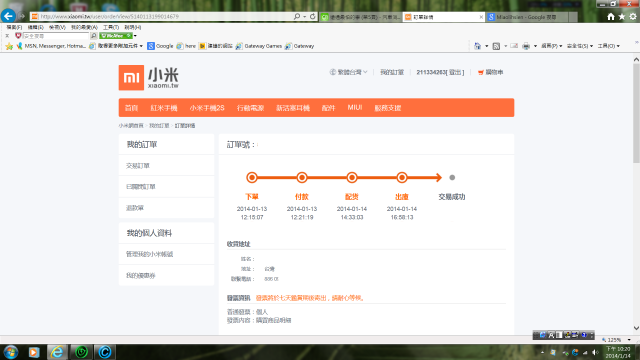Expand the address bar search dropdown arrow
This screenshot has width=640, height=360.
304,17
